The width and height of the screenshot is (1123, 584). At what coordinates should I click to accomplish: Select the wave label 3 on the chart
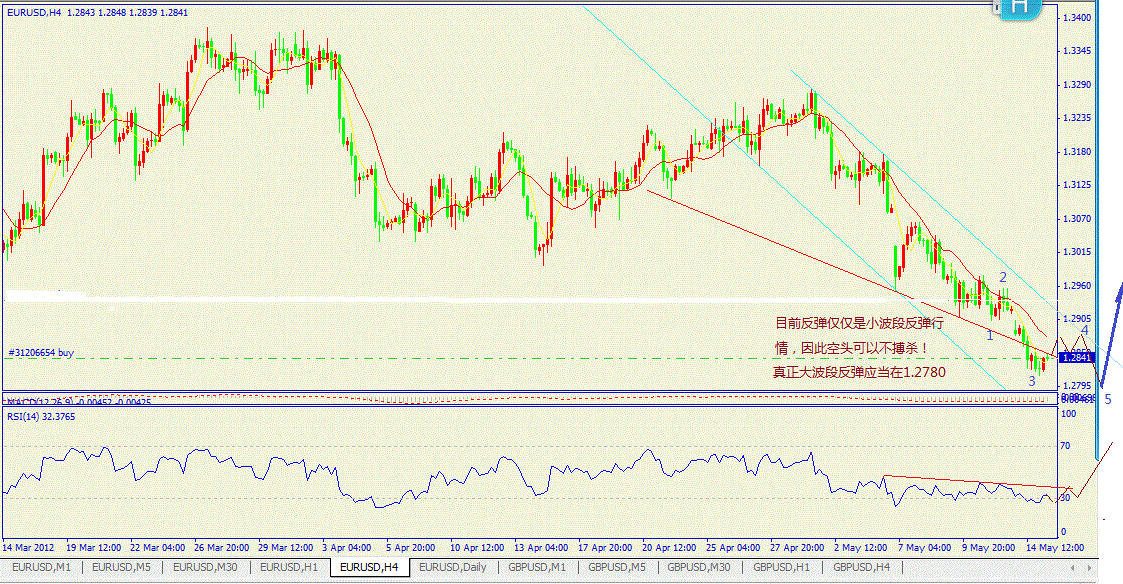pos(1031,381)
